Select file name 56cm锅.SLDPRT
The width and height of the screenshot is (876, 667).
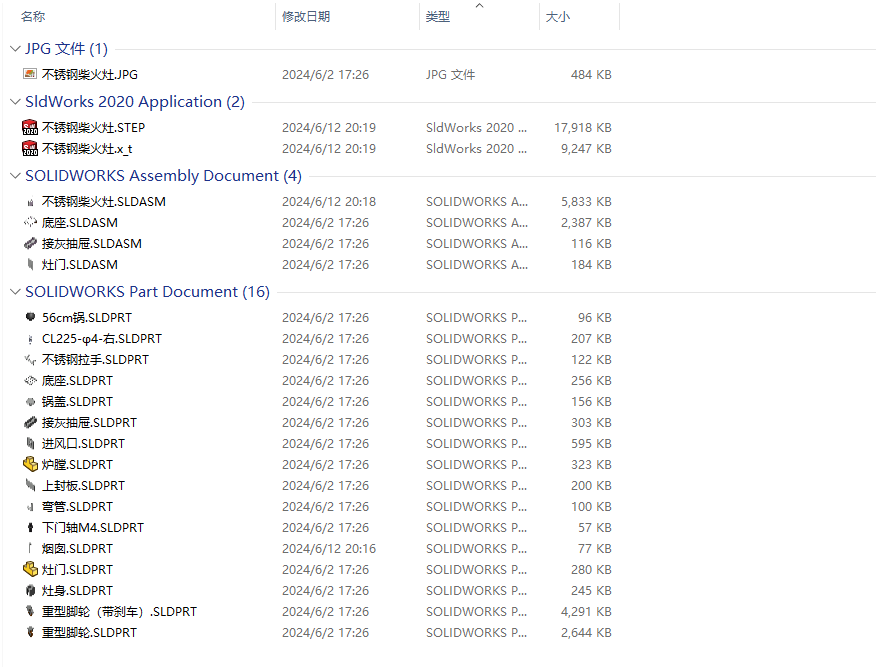(87, 317)
